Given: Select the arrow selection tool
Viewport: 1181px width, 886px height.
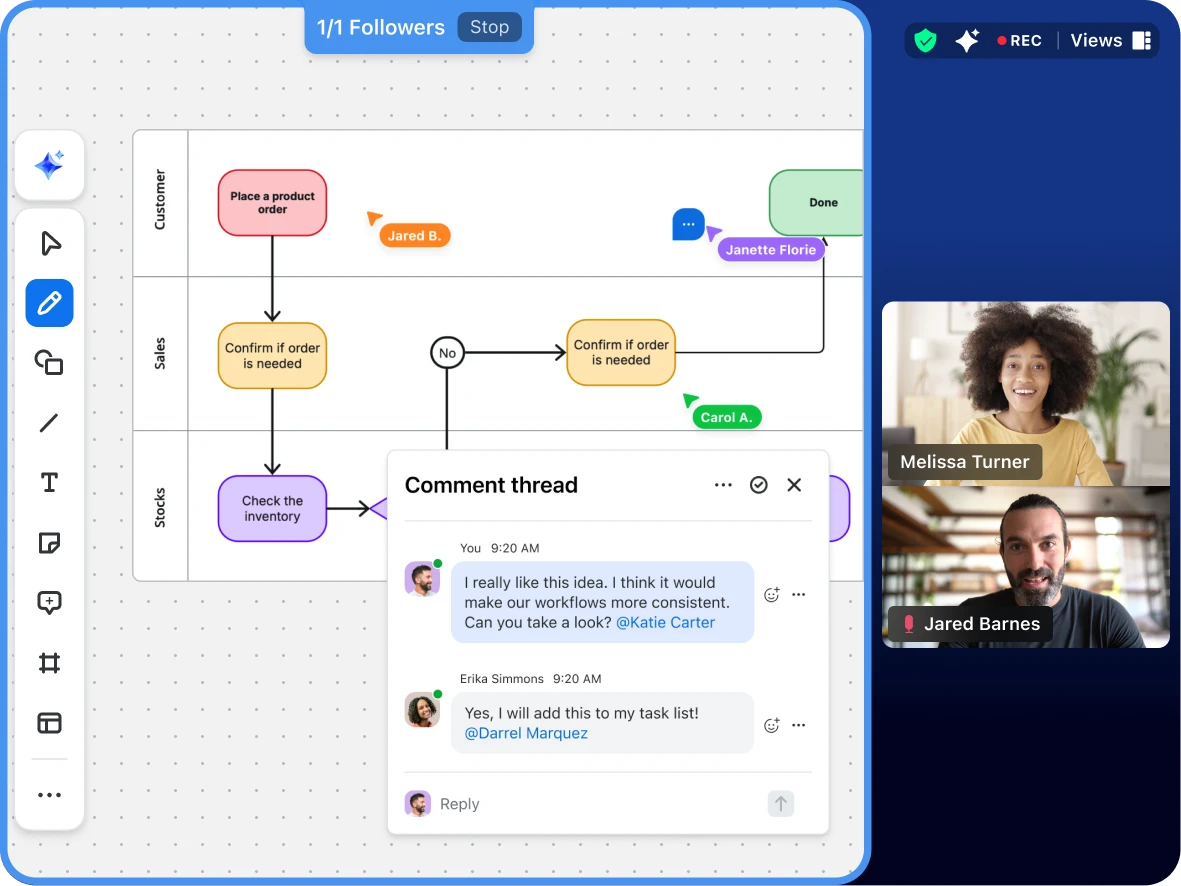Looking at the screenshot, I should 49,242.
